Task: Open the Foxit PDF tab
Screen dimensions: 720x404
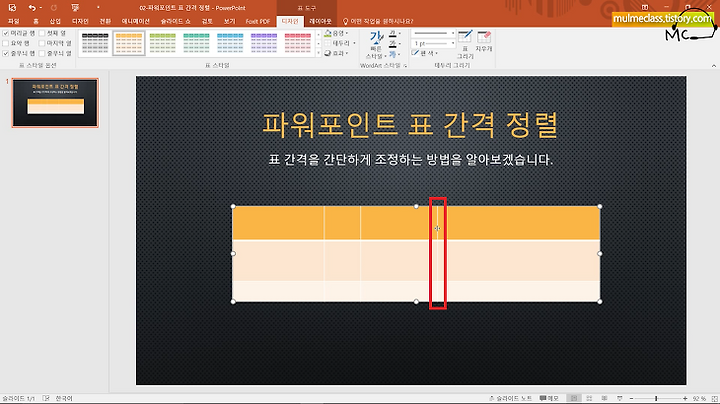Action: [x=258, y=21]
